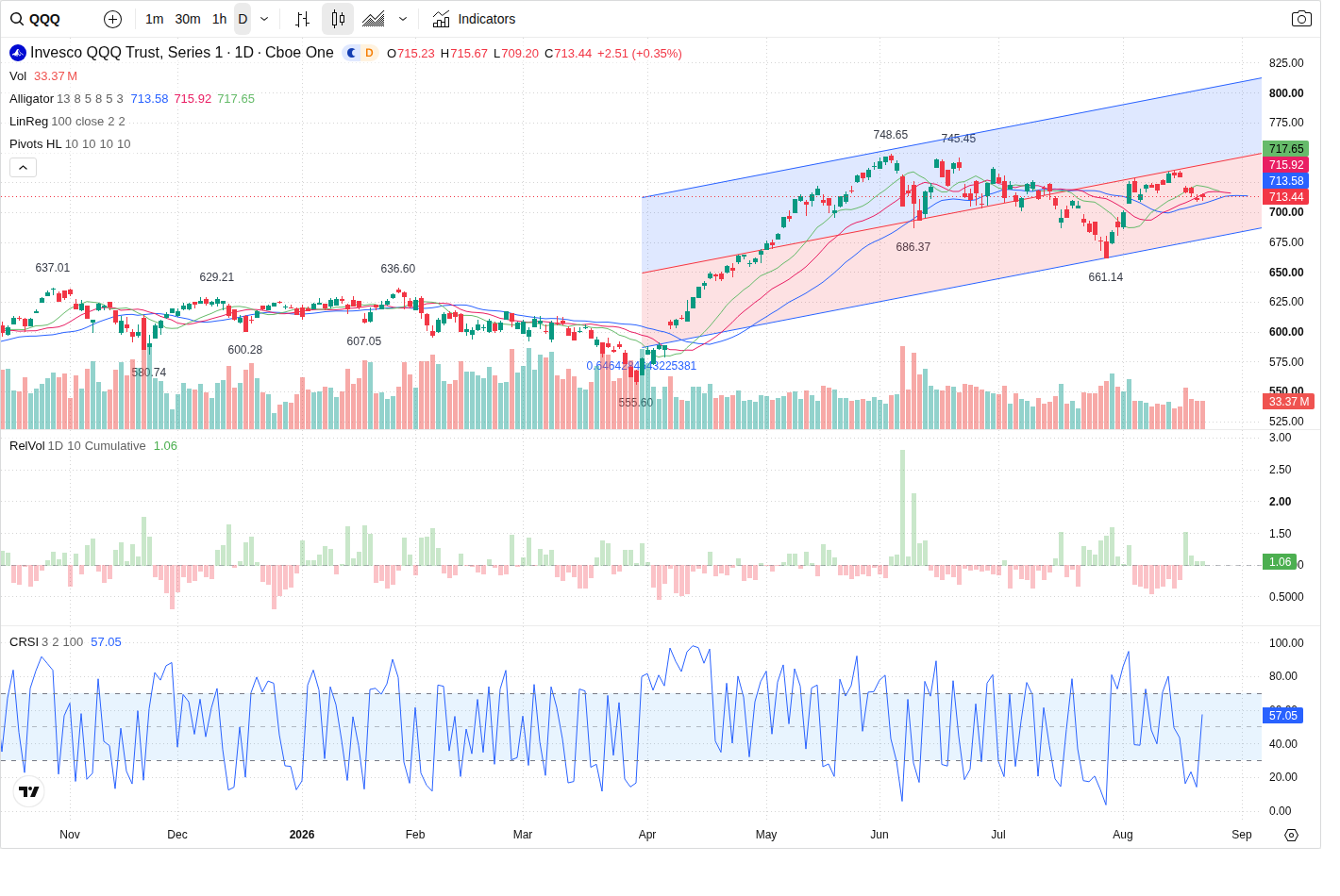Viewport: 1340px width, 896px height.
Task: Click the 33.37 M volume label
Action: (x=1289, y=402)
